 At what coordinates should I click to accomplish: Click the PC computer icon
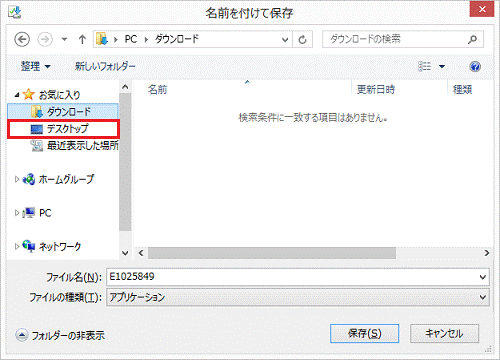tap(29, 213)
